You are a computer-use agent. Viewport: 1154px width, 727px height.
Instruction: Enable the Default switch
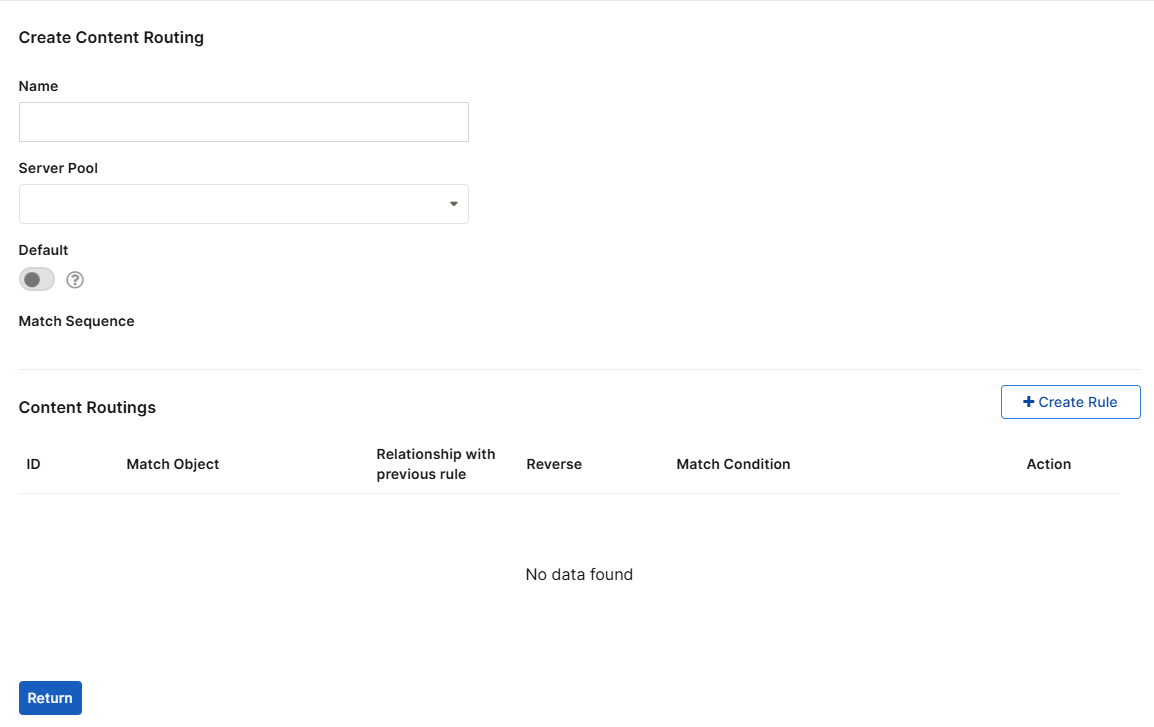(36, 279)
